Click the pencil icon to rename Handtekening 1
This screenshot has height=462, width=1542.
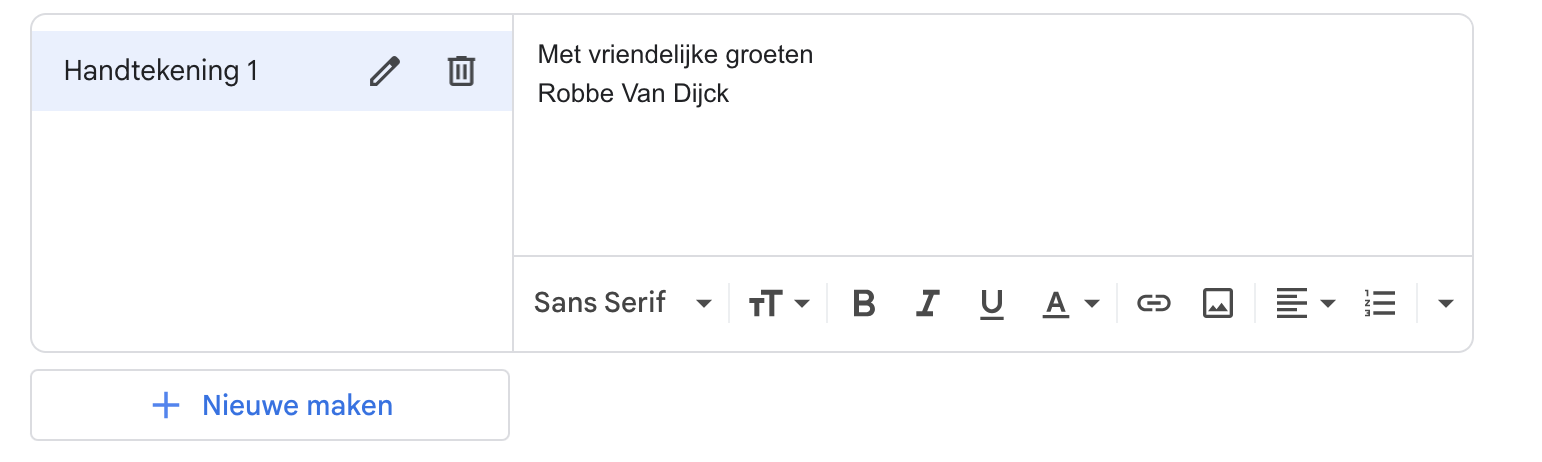[384, 72]
